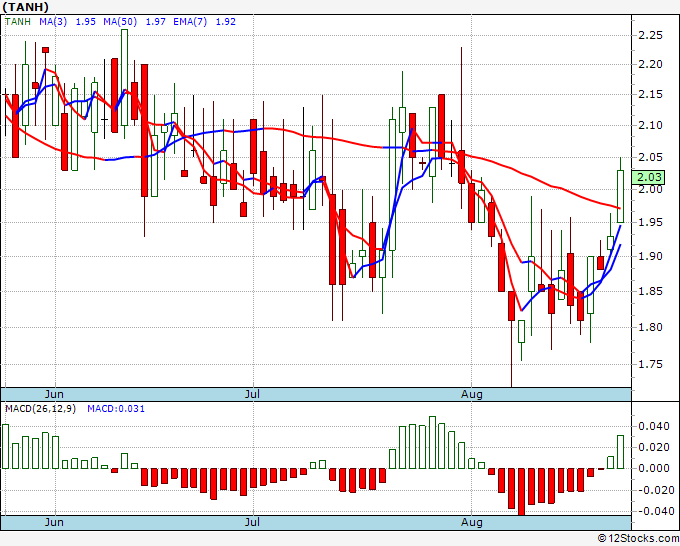Click the MA(3) value 1.95

(85, 22)
